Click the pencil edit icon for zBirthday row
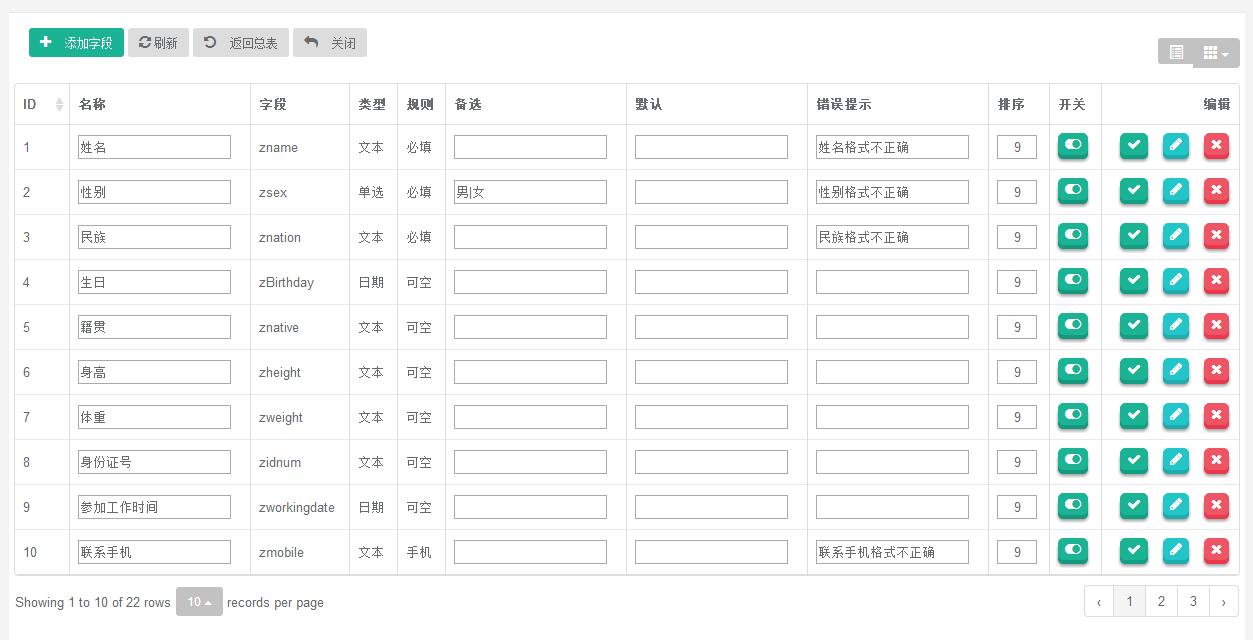The image size is (1253, 640). click(x=1175, y=281)
